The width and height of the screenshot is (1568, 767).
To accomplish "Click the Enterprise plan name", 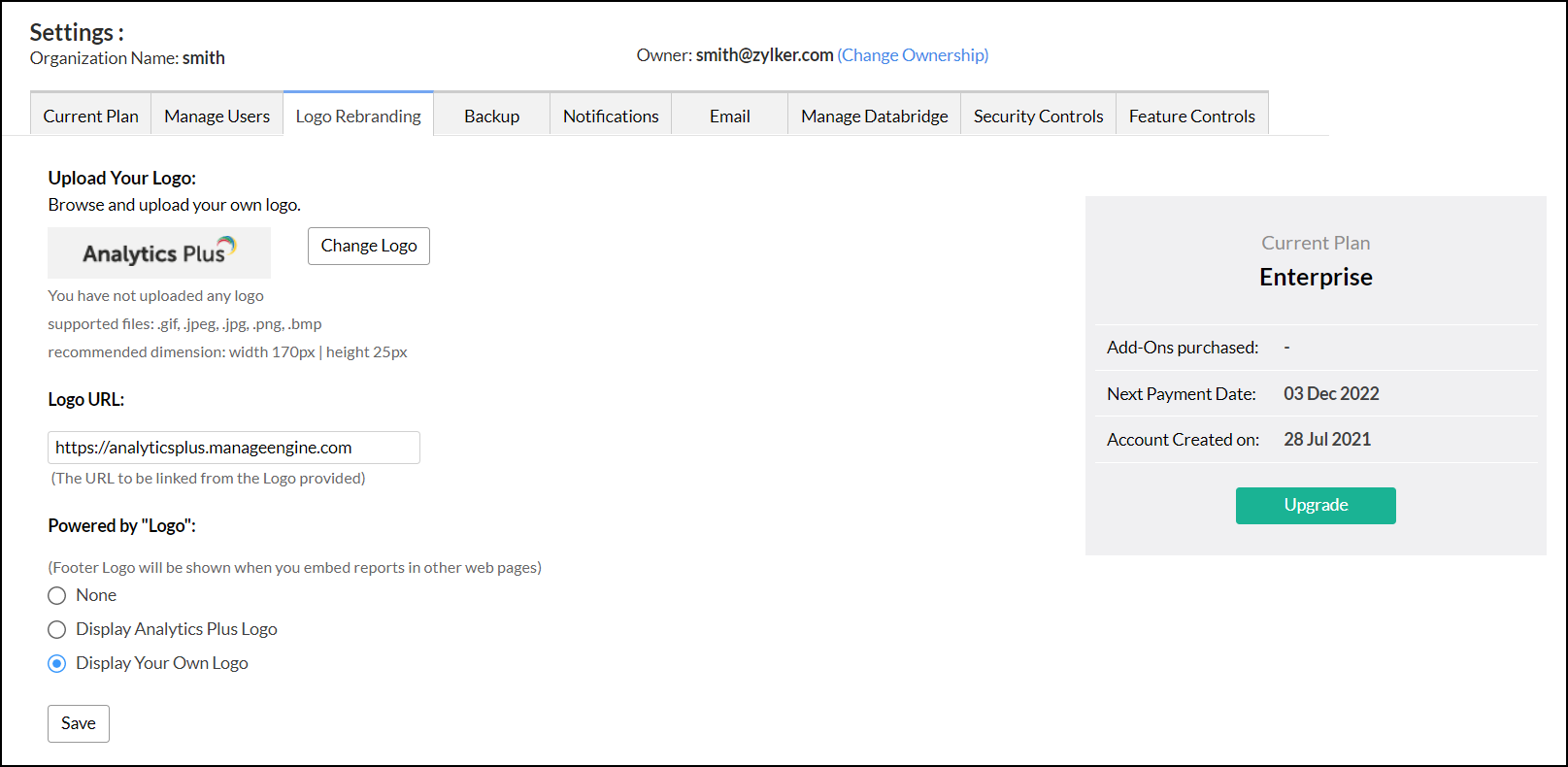I will coord(1316,277).
